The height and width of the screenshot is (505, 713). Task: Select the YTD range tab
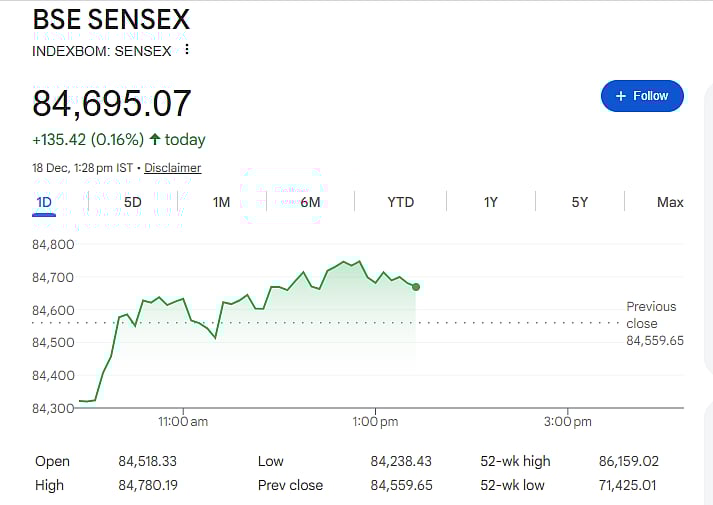(x=400, y=202)
